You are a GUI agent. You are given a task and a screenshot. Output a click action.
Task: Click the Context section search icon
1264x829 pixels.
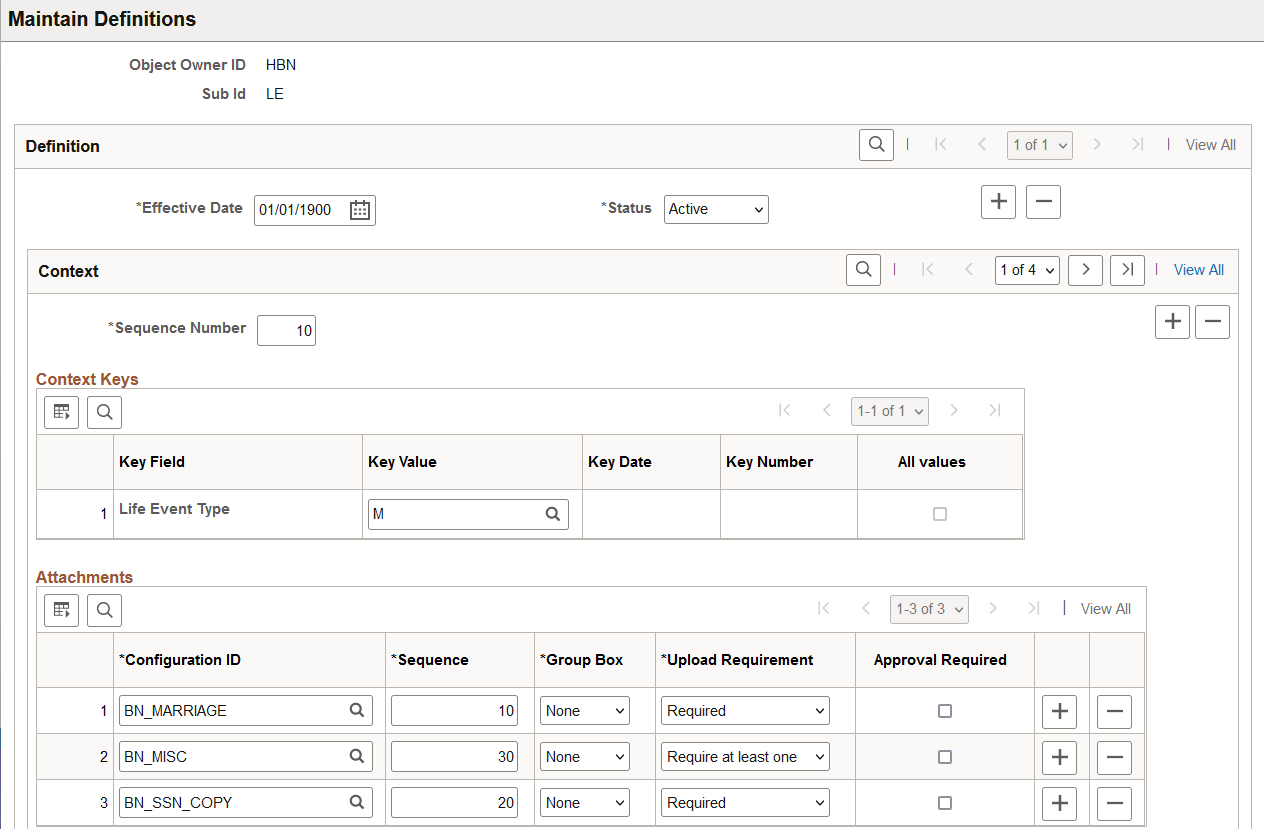[x=863, y=270]
